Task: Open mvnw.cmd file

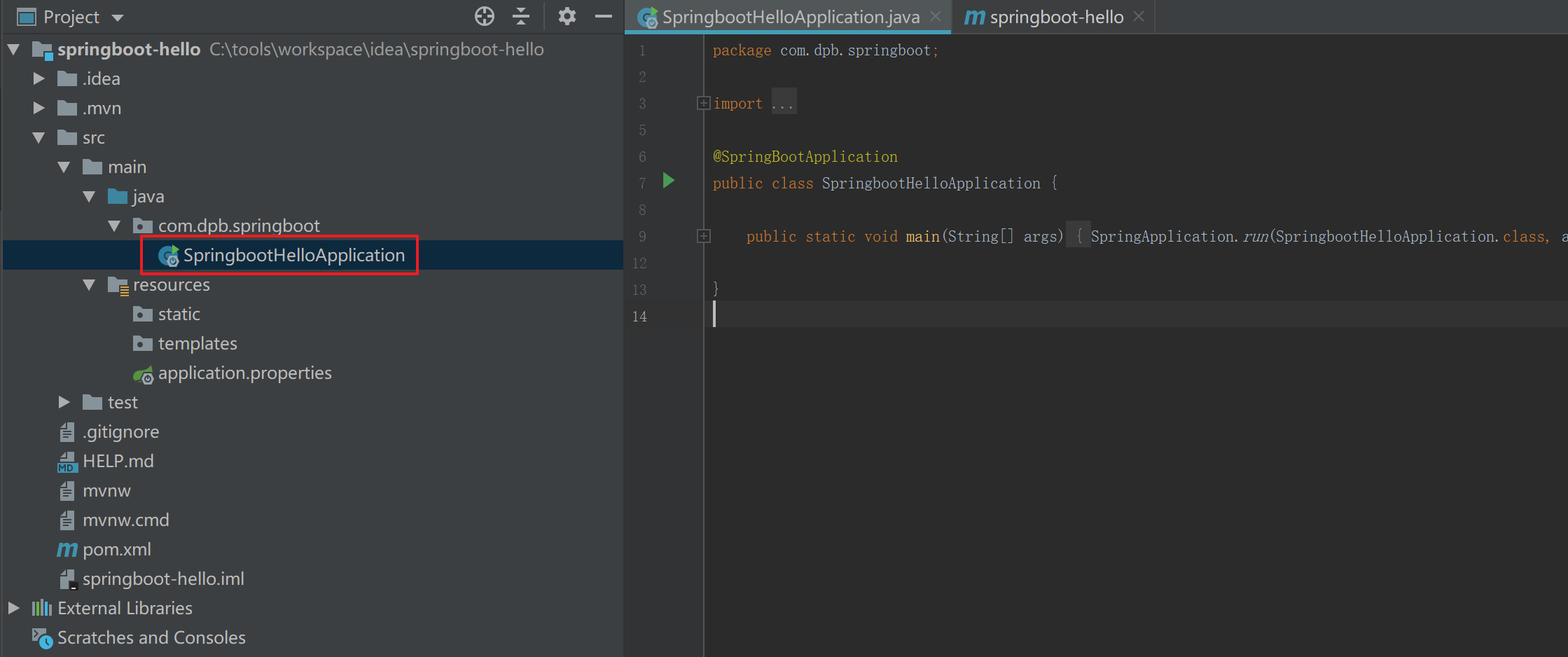Action: coord(126,520)
